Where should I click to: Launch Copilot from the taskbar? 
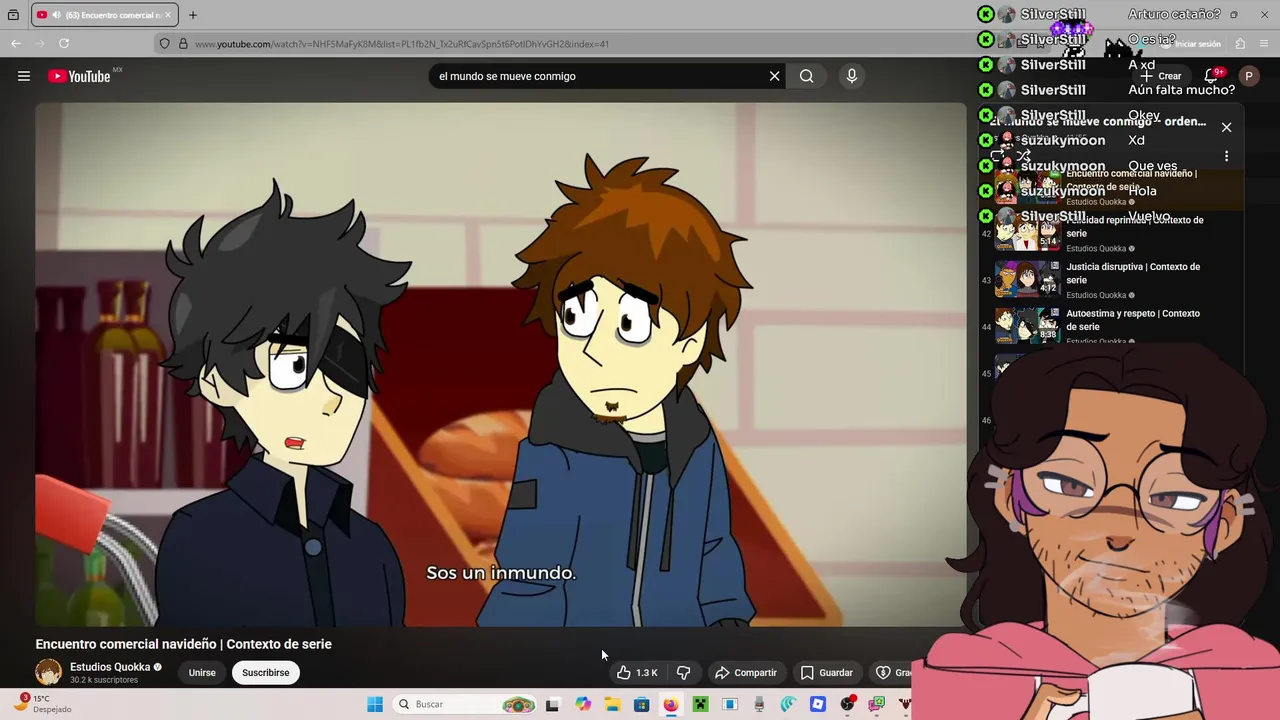coord(583,704)
